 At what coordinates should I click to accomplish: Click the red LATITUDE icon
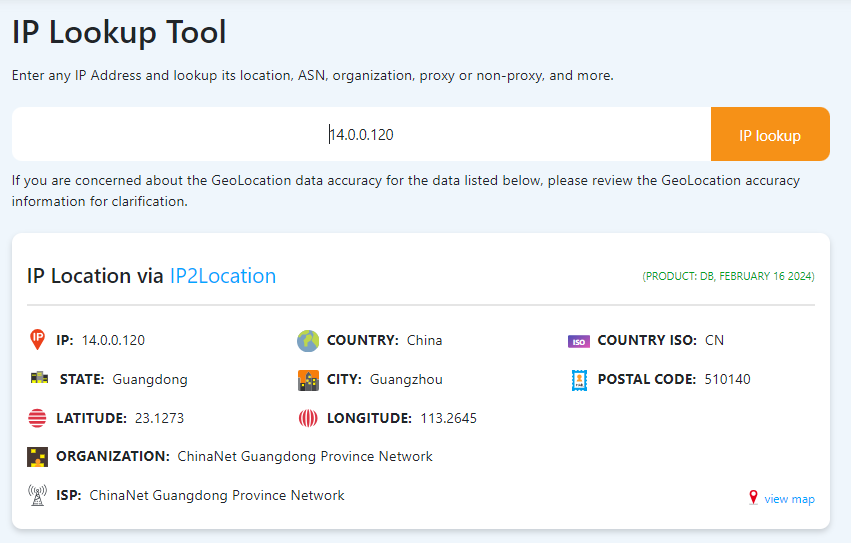click(x=37, y=418)
